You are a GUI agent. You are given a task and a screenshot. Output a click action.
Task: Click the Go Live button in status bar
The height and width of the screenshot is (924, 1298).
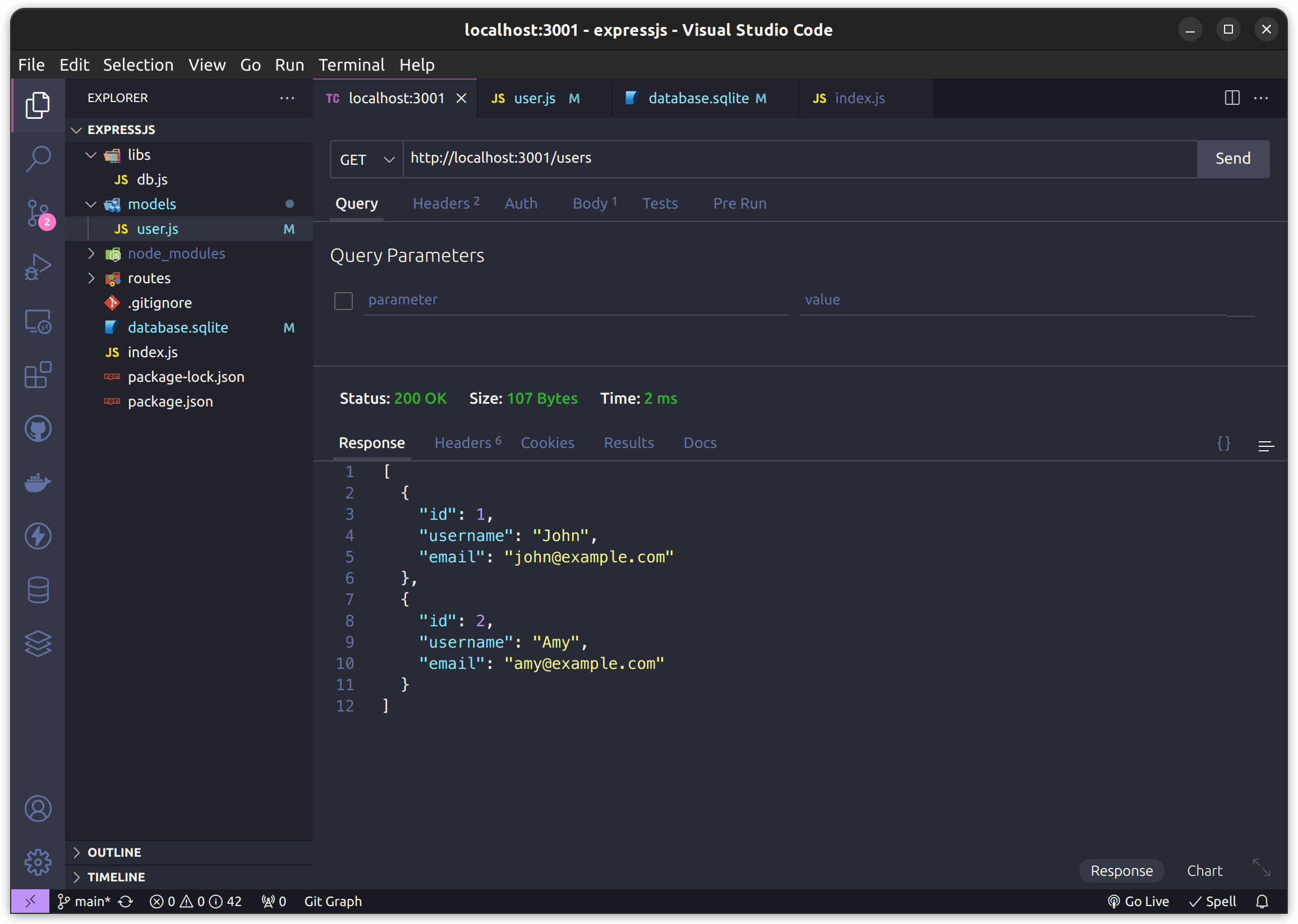(x=1139, y=901)
